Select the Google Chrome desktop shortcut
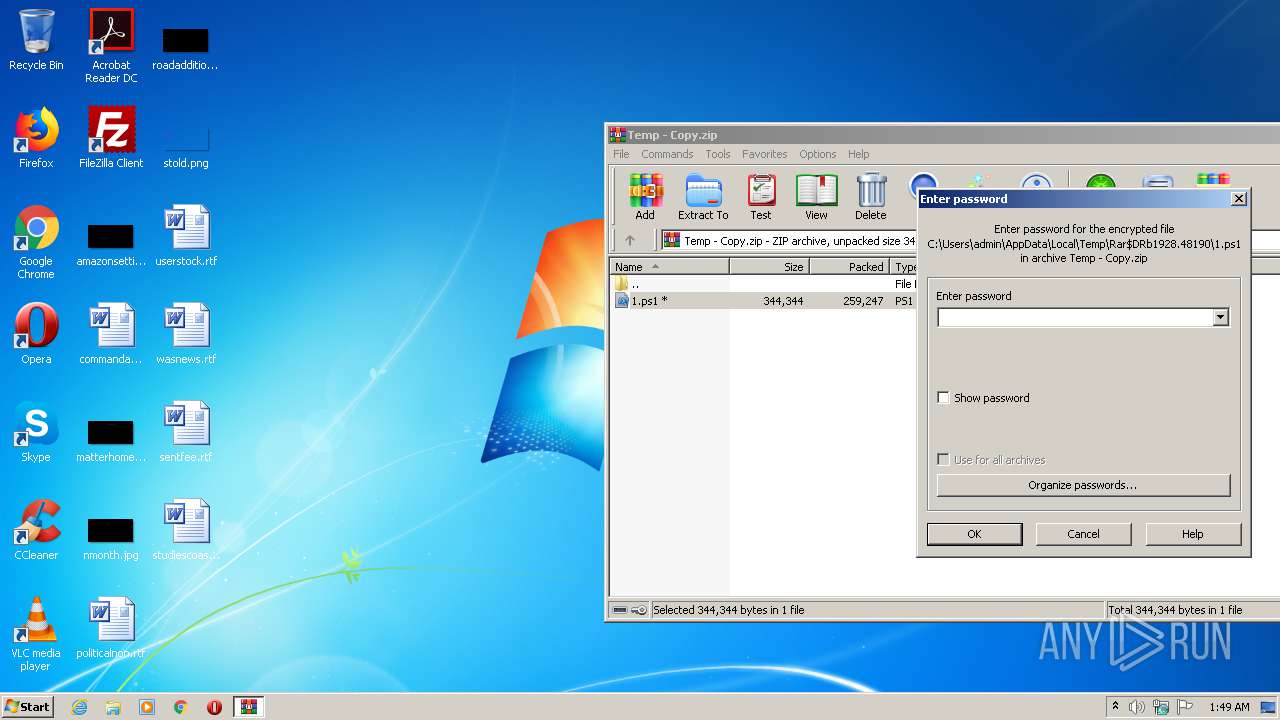This screenshot has height=720, width=1280. pyautogui.click(x=36, y=242)
